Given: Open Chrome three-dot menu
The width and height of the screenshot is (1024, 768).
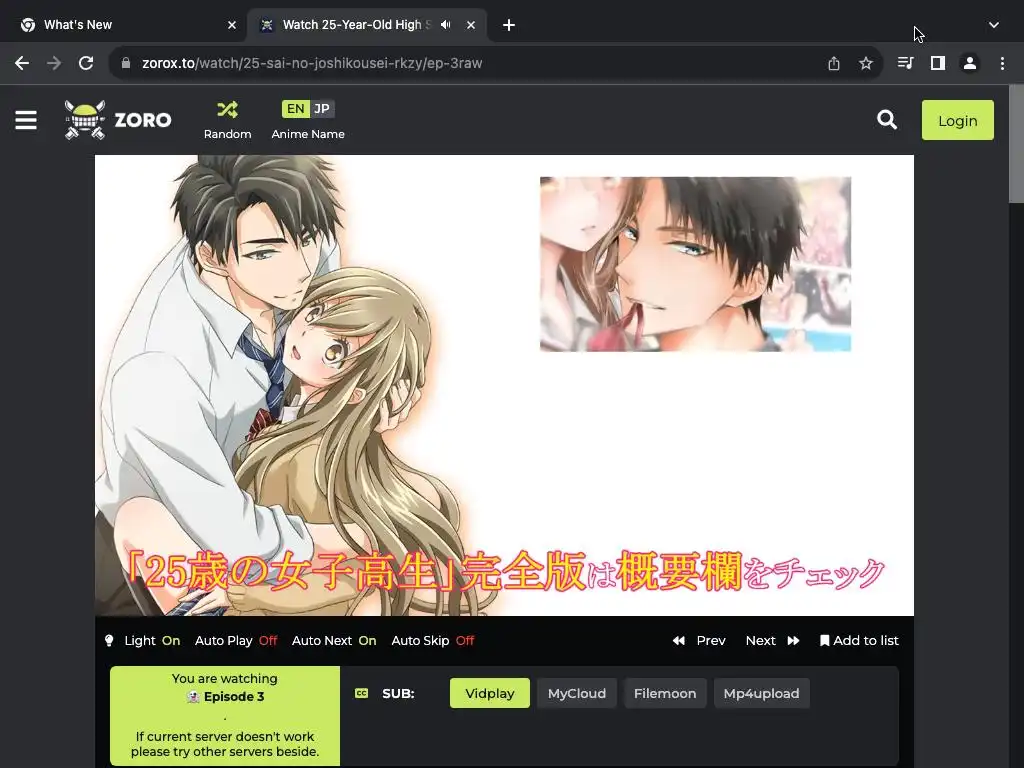Looking at the screenshot, I should 1002,63.
